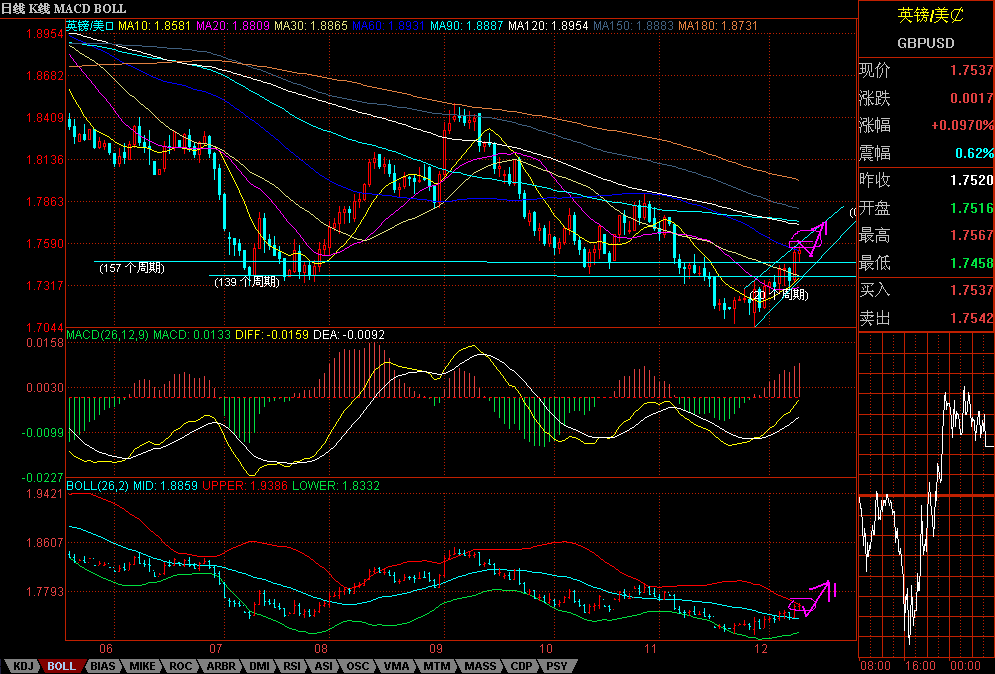Click the (20 个周期) annotation label
The height and width of the screenshot is (674, 995).
pyautogui.click(x=779, y=294)
